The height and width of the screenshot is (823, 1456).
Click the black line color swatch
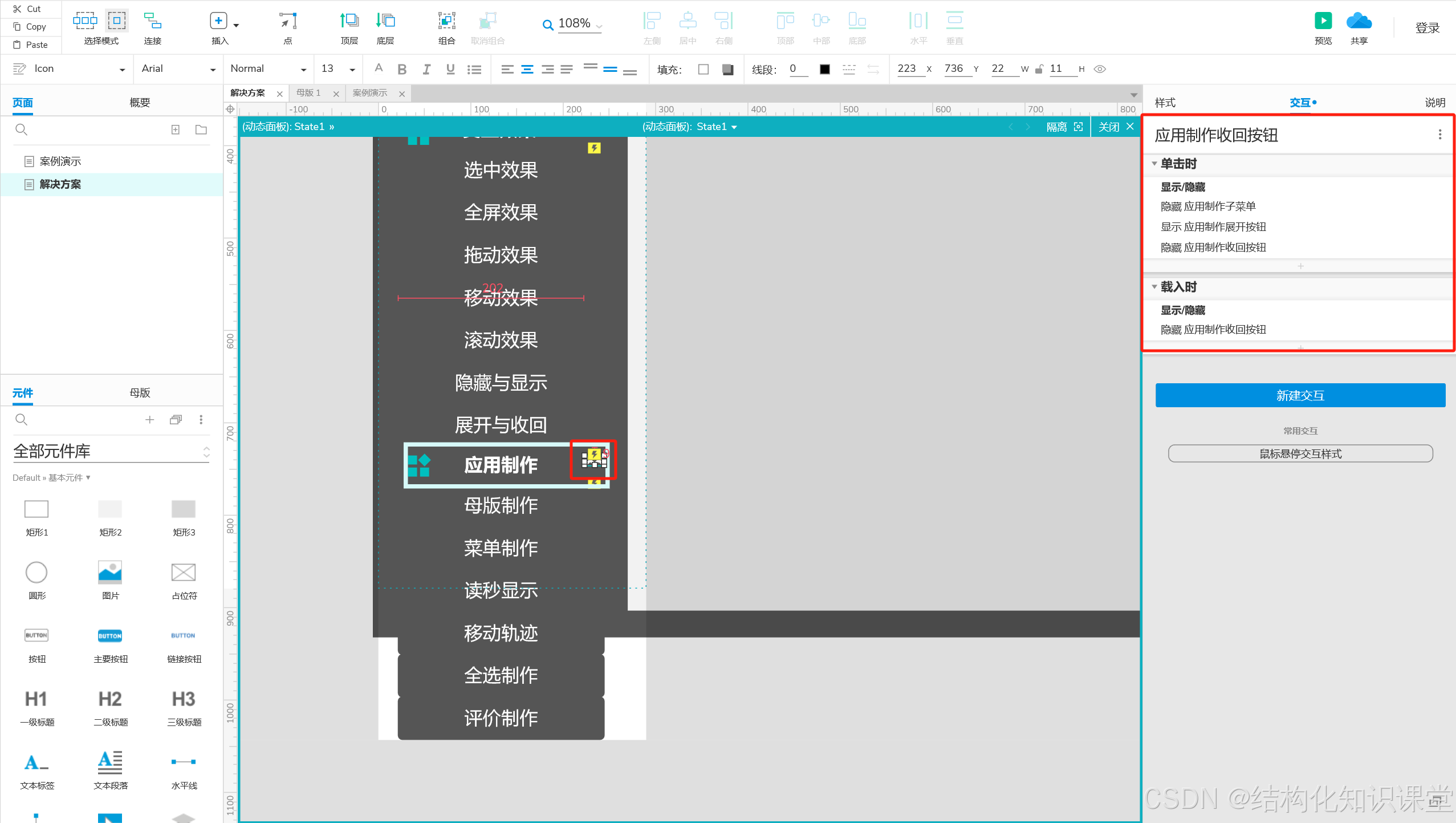pos(824,69)
